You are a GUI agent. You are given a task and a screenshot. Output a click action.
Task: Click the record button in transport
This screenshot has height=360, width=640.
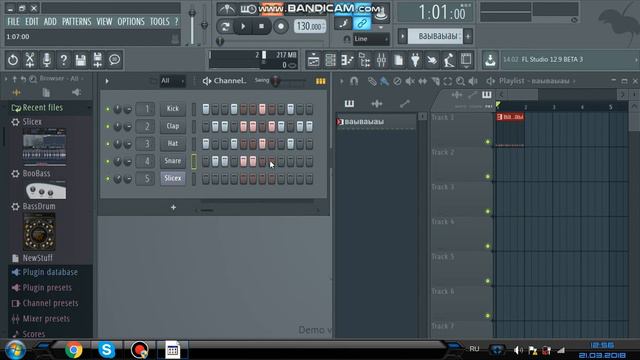pos(281,27)
